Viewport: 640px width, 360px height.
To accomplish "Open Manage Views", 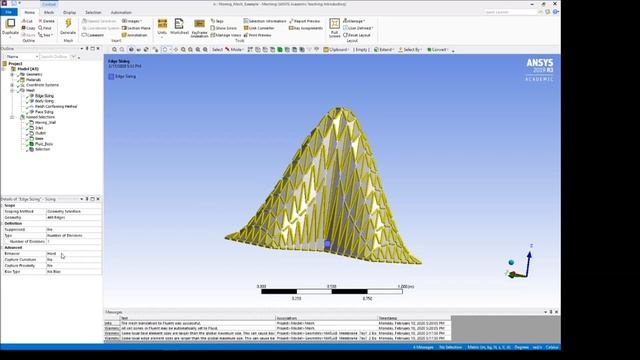I will click(226, 35).
